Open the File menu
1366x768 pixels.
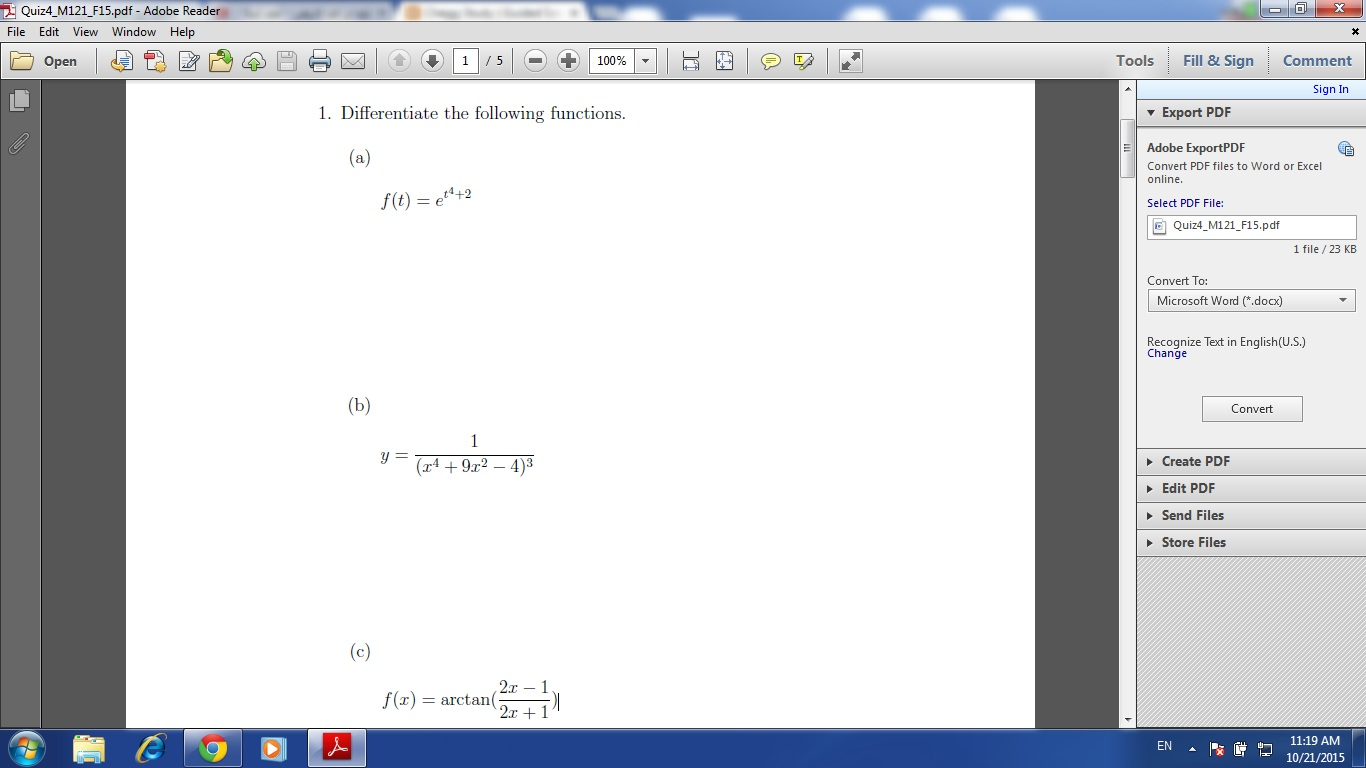pyautogui.click(x=15, y=31)
